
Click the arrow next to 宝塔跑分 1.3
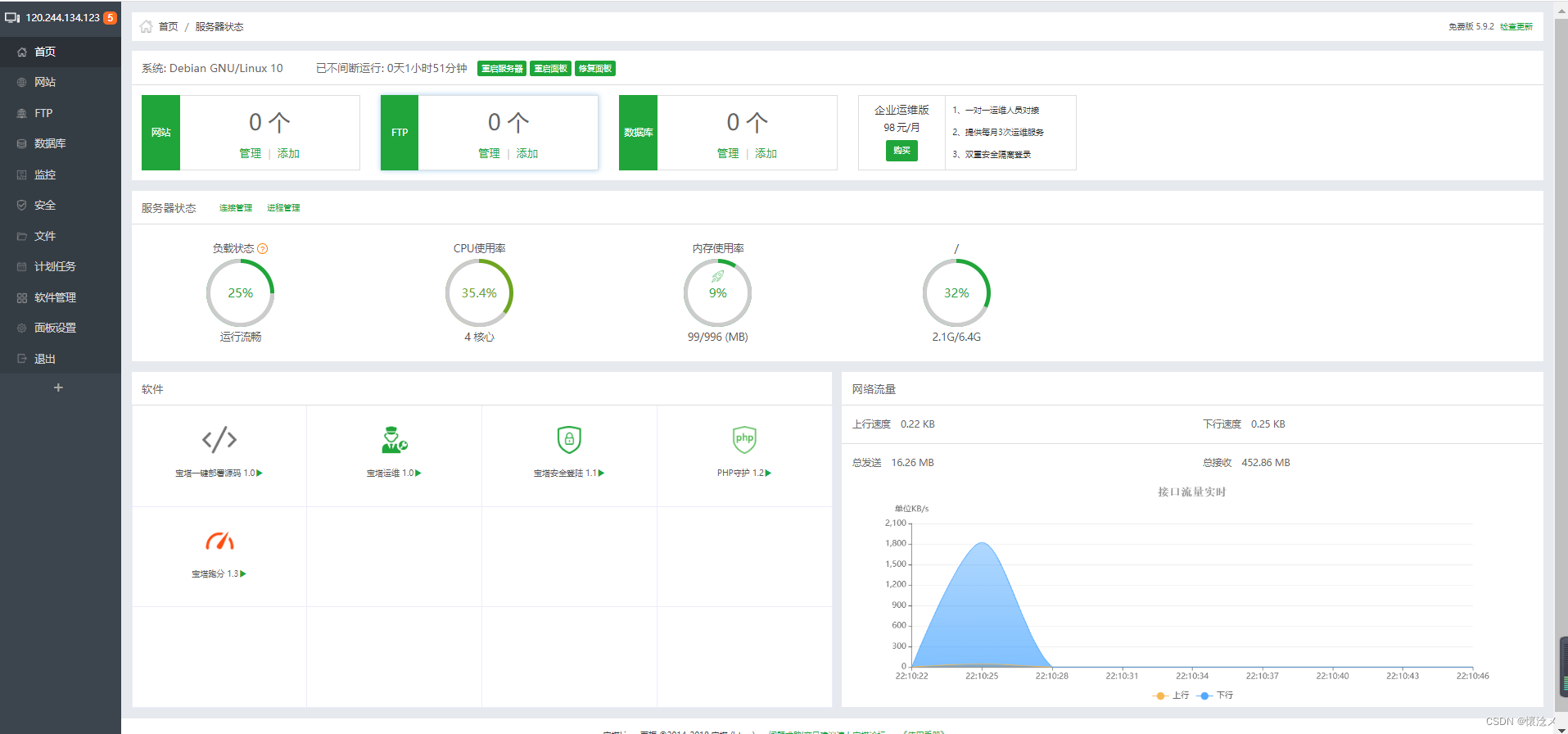point(243,574)
